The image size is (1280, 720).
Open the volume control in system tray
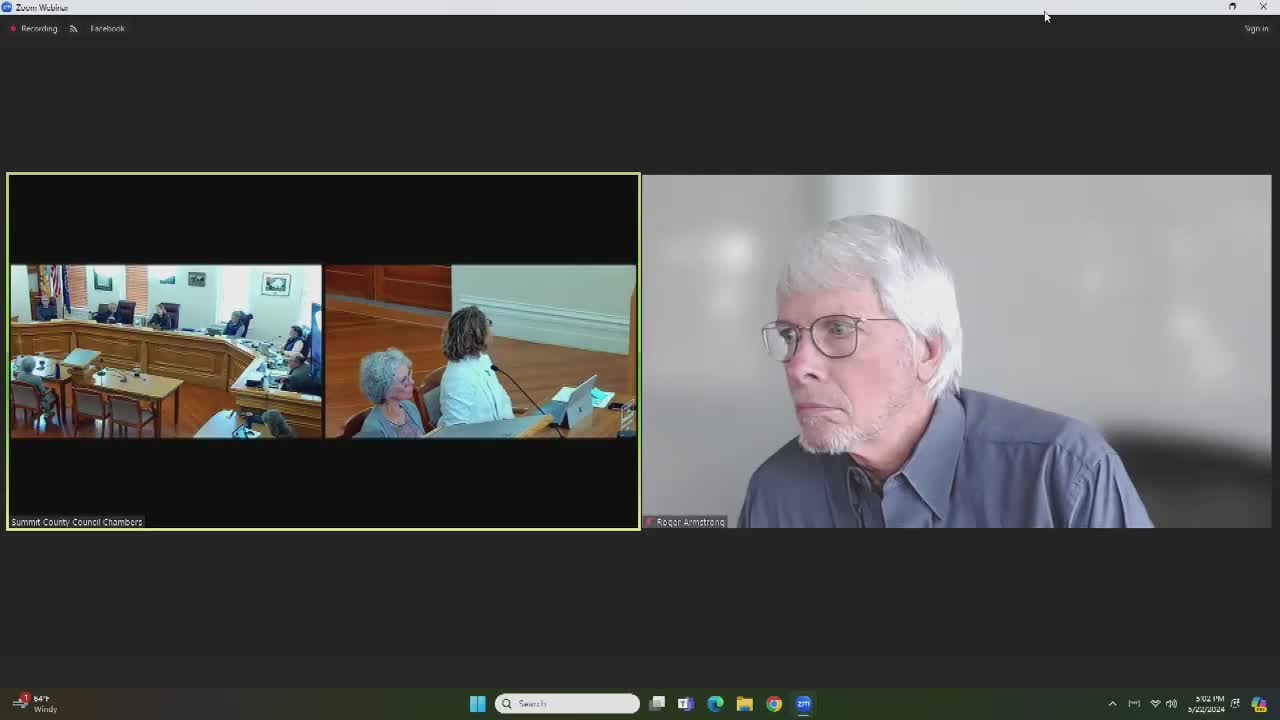coord(1172,704)
